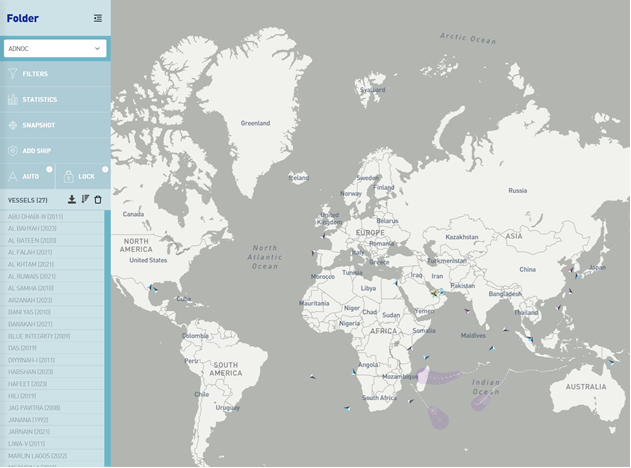Select vessel AL KHTAM [2021]
Image resolution: width=631 pixels, height=468 pixels.
52,264
